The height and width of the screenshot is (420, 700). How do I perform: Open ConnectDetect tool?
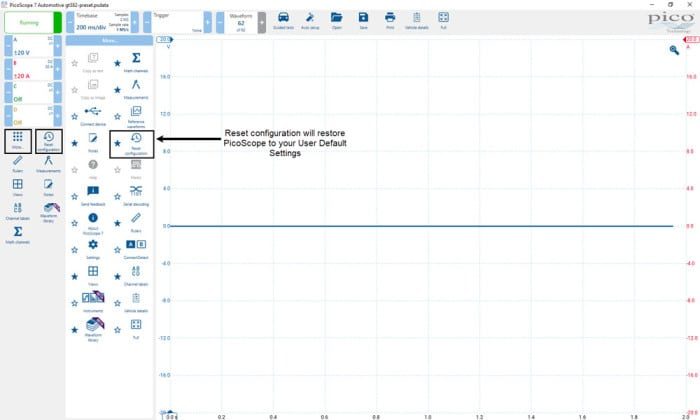[136, 250]
